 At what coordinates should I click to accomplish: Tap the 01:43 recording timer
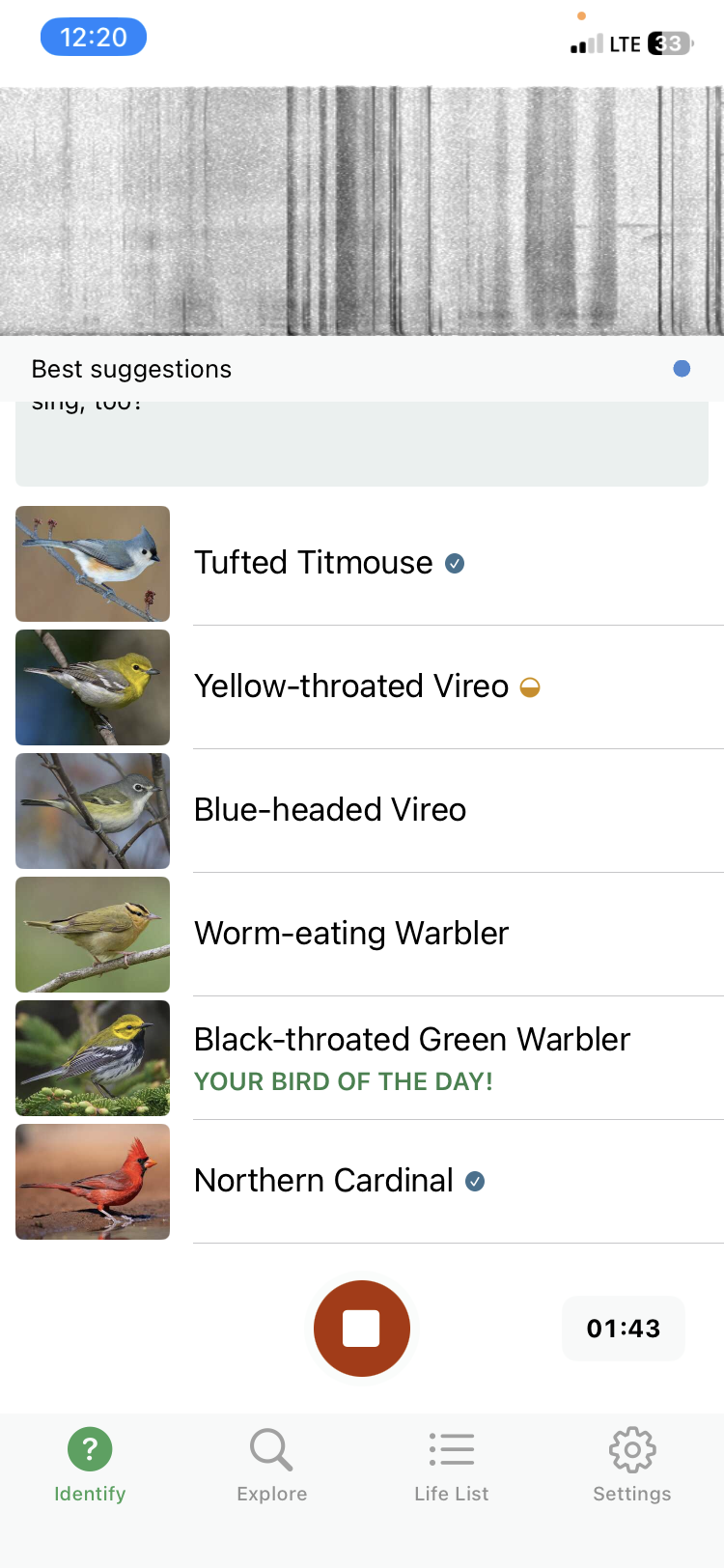(624, 1329)
